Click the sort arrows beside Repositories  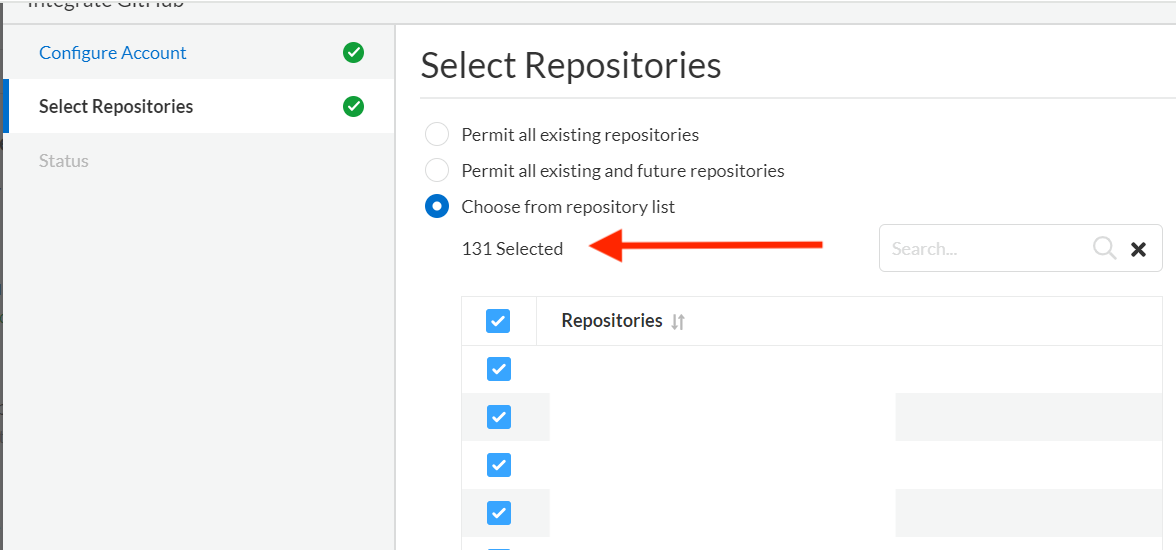678,322
